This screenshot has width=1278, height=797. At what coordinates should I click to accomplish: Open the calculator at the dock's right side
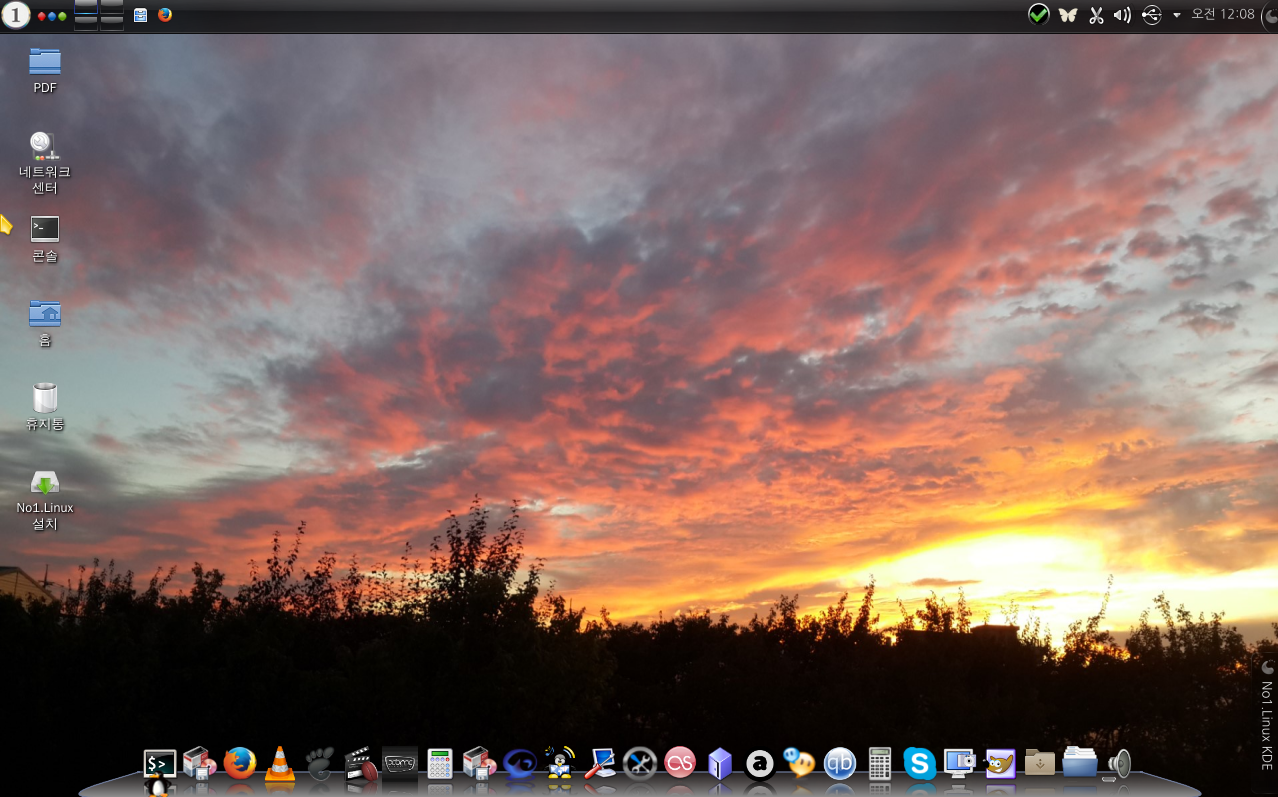coord(879,763)
